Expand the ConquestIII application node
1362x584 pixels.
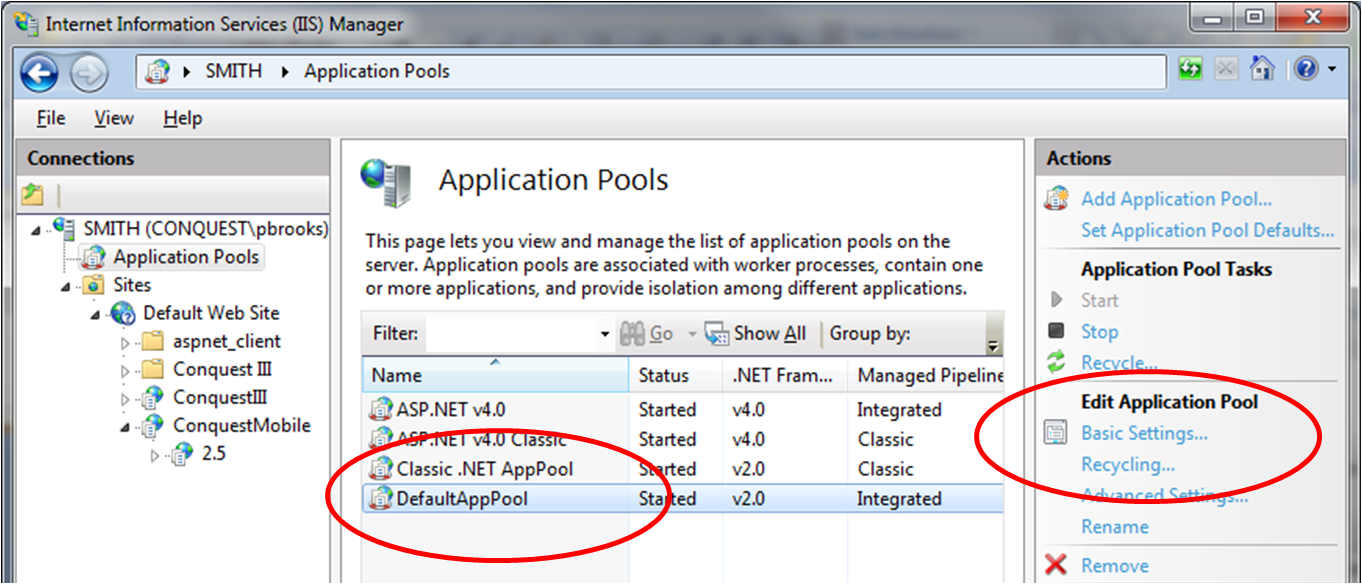(126, 398)
